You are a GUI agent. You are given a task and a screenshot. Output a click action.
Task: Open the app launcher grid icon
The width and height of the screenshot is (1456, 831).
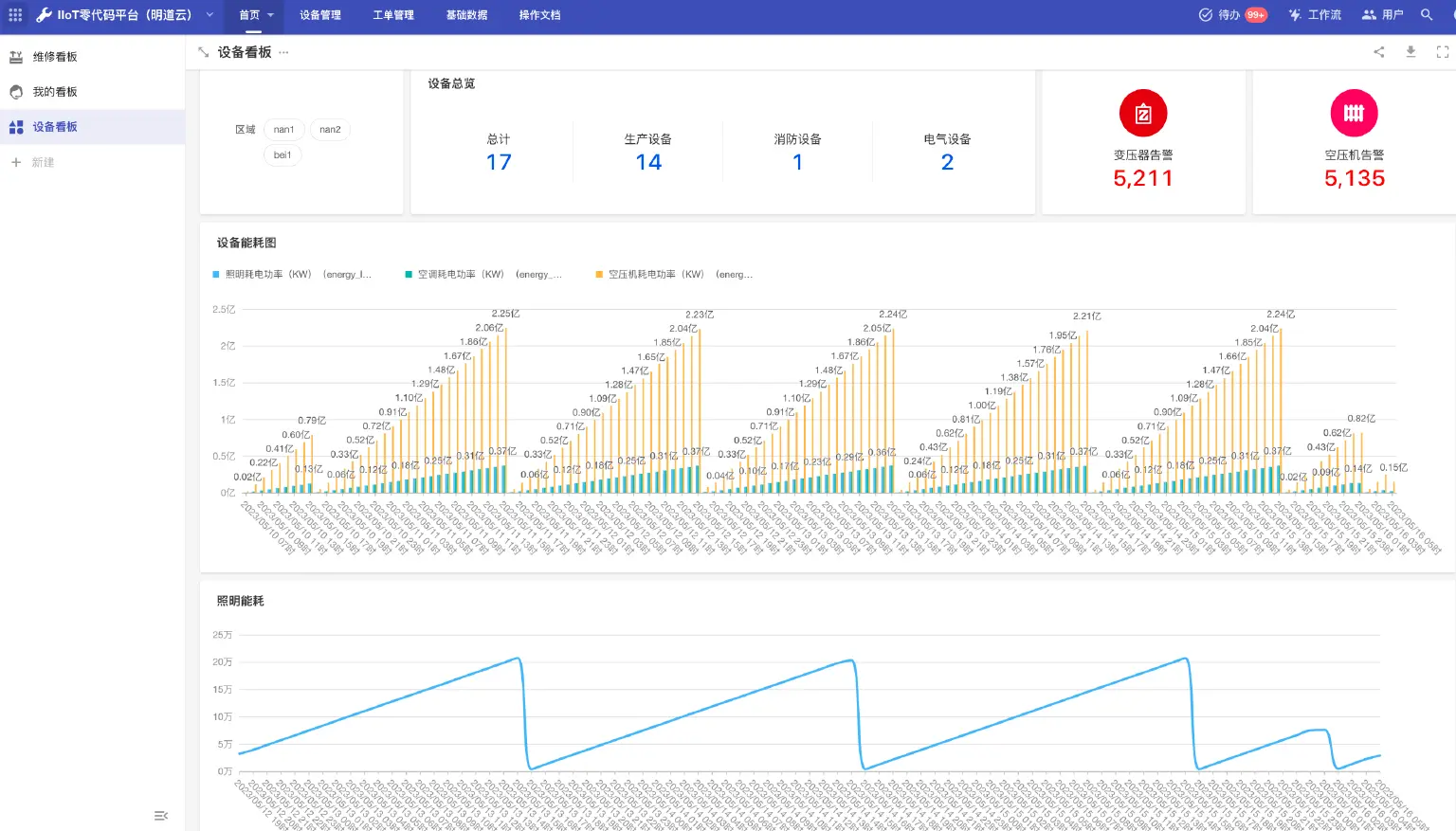tap(15, 15)
